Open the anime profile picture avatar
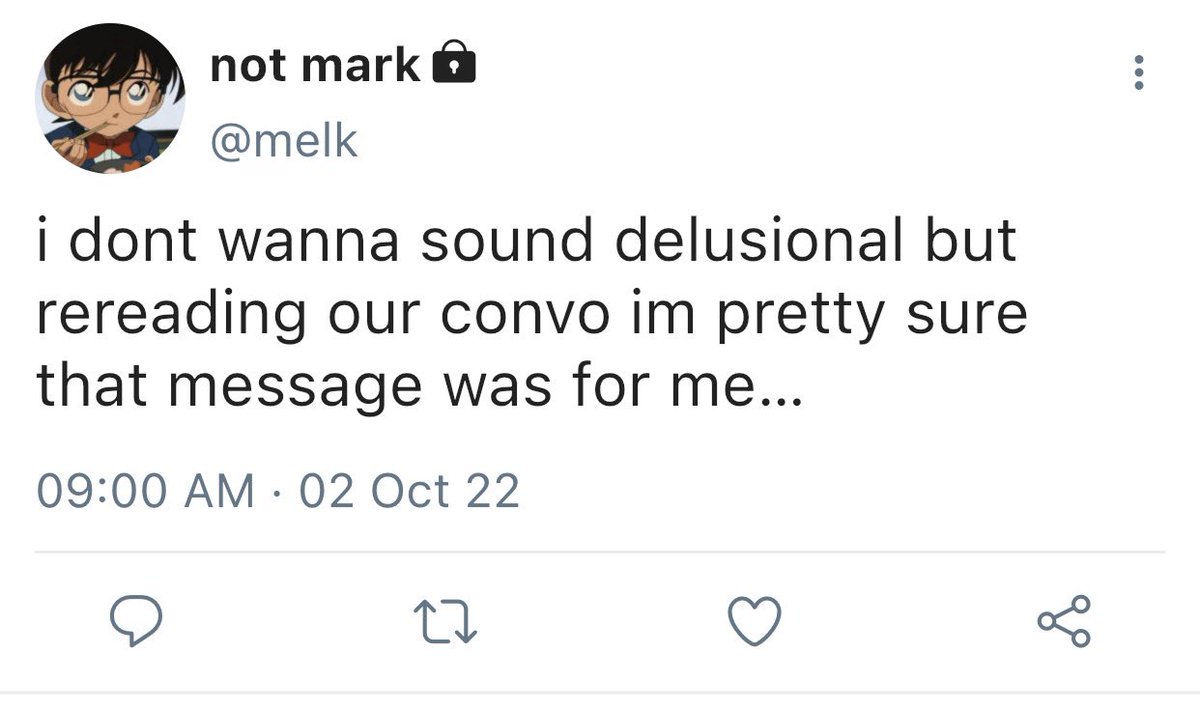The width and height of the screenshot is (1200, 710). (111, 99)
